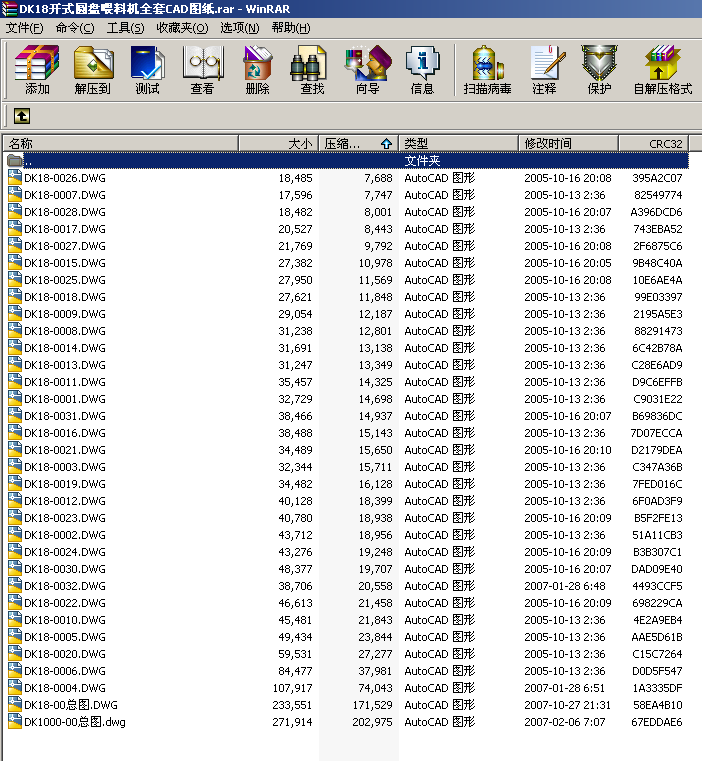Select file name DK18-0016.DWG
Screen dimensions: 702x761
tap(65, 433)
